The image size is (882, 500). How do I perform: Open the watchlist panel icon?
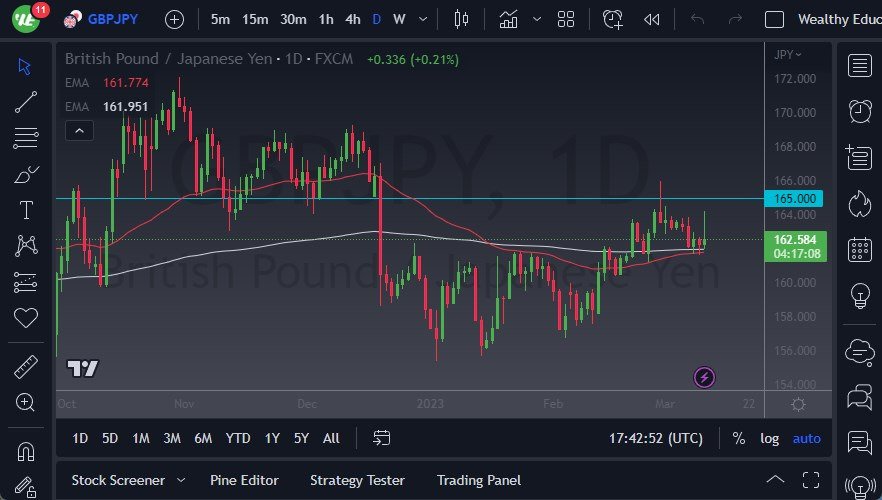tap(858, 66)
